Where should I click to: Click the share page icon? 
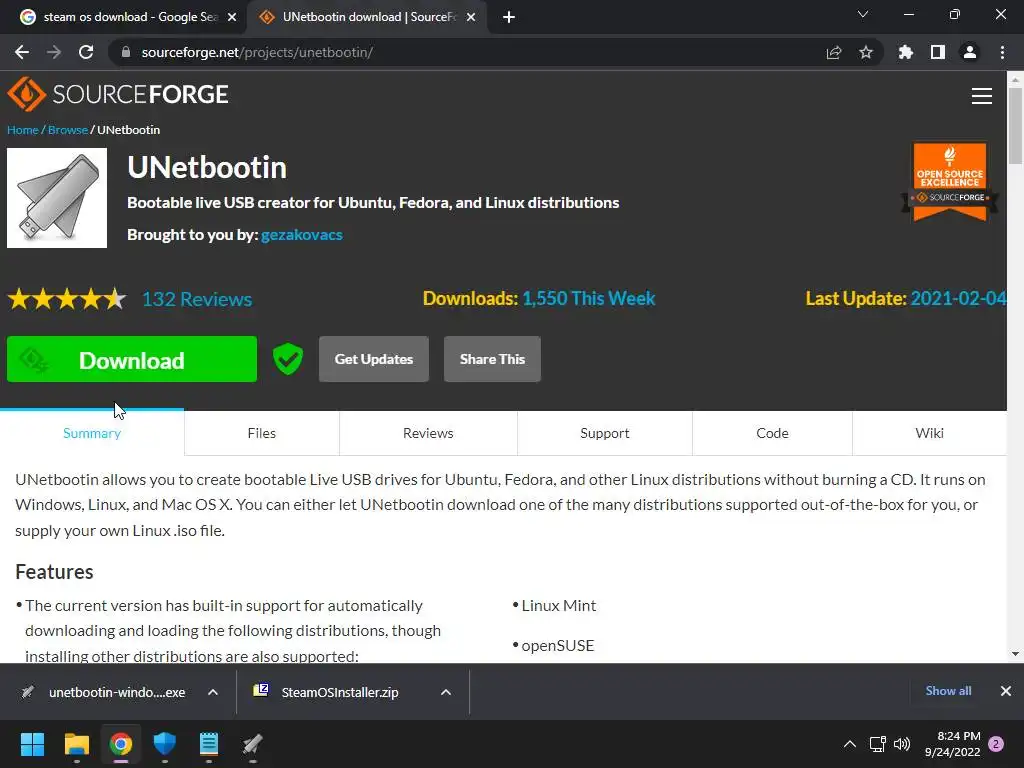834,52
